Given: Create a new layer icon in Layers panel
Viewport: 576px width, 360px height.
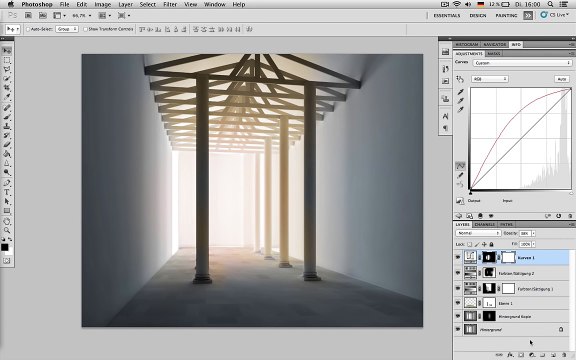Looking at the screenshot, I should click(554, 355).
